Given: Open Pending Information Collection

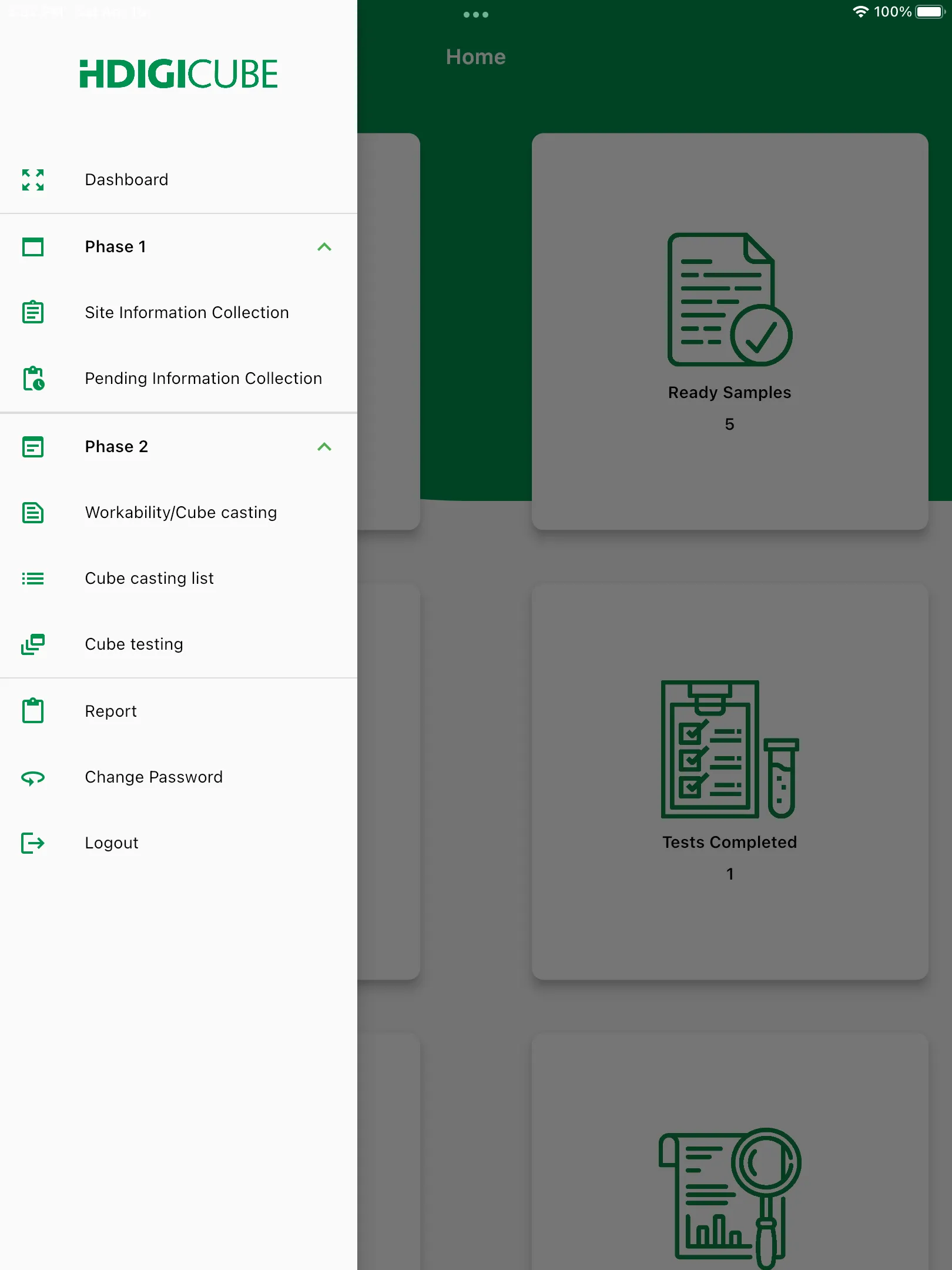Looking at the screenshot, I should click(179, 378).
